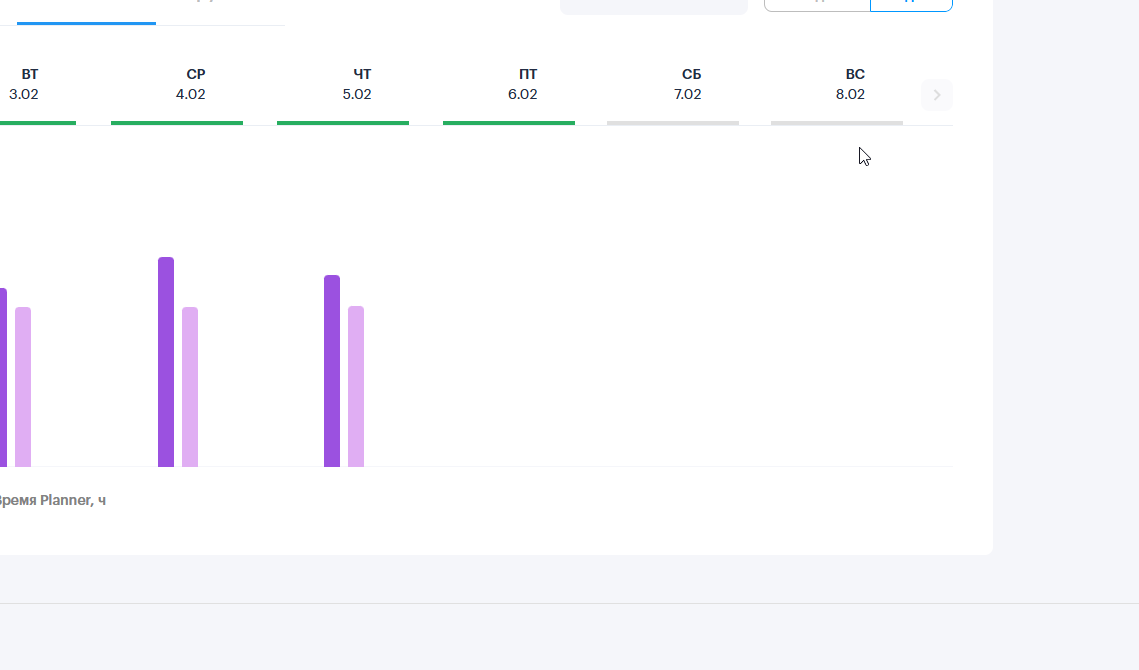
Task: Click the light purple bar for Tuesday 3.02
Action: pyautogui.click(x=23, y=387)
